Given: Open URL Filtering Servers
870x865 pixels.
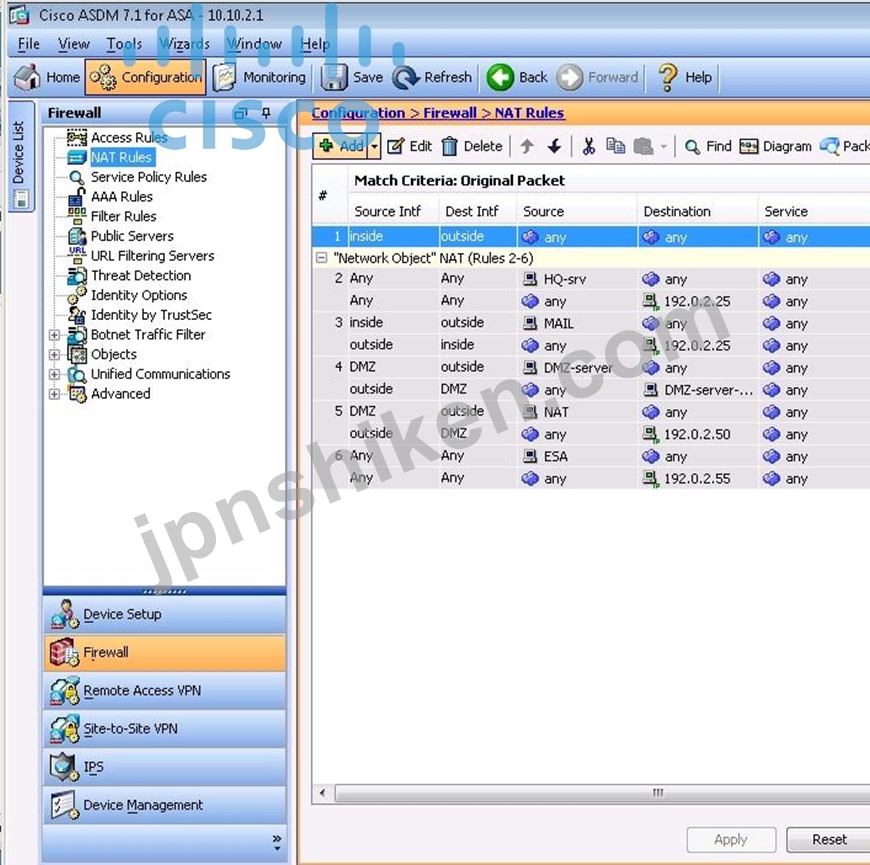Looking at the screenshot, I should [153, 256].
